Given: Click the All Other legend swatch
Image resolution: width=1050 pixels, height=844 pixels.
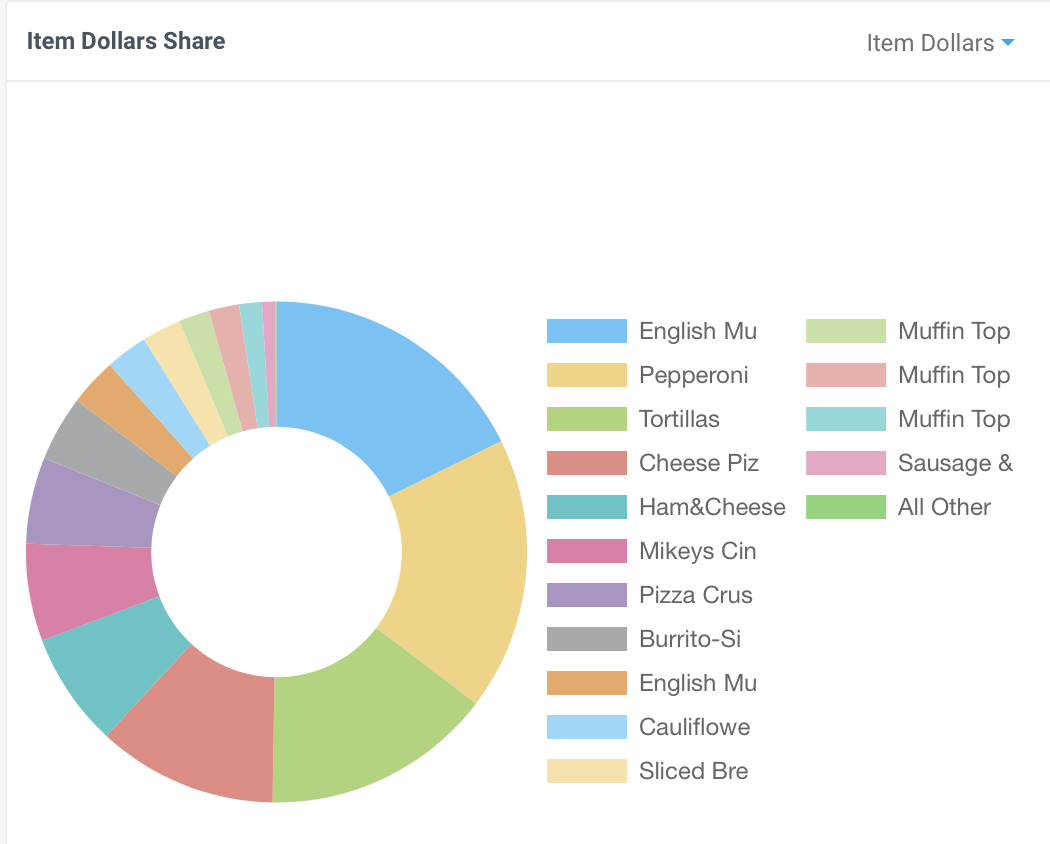Looking at the screenshot, I should point(846,507).
